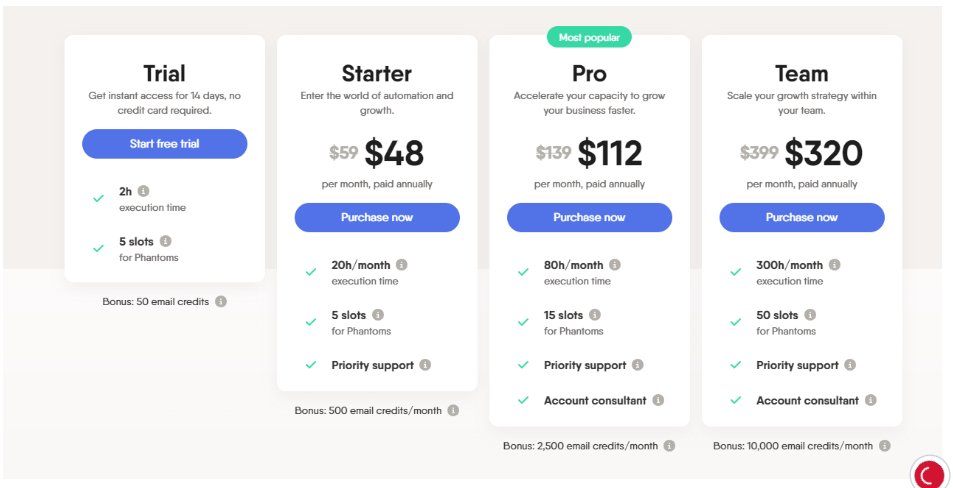
Task: Open info icon beside Trial 5 slots
Action: pyautogui.click(x=165, y=241)
